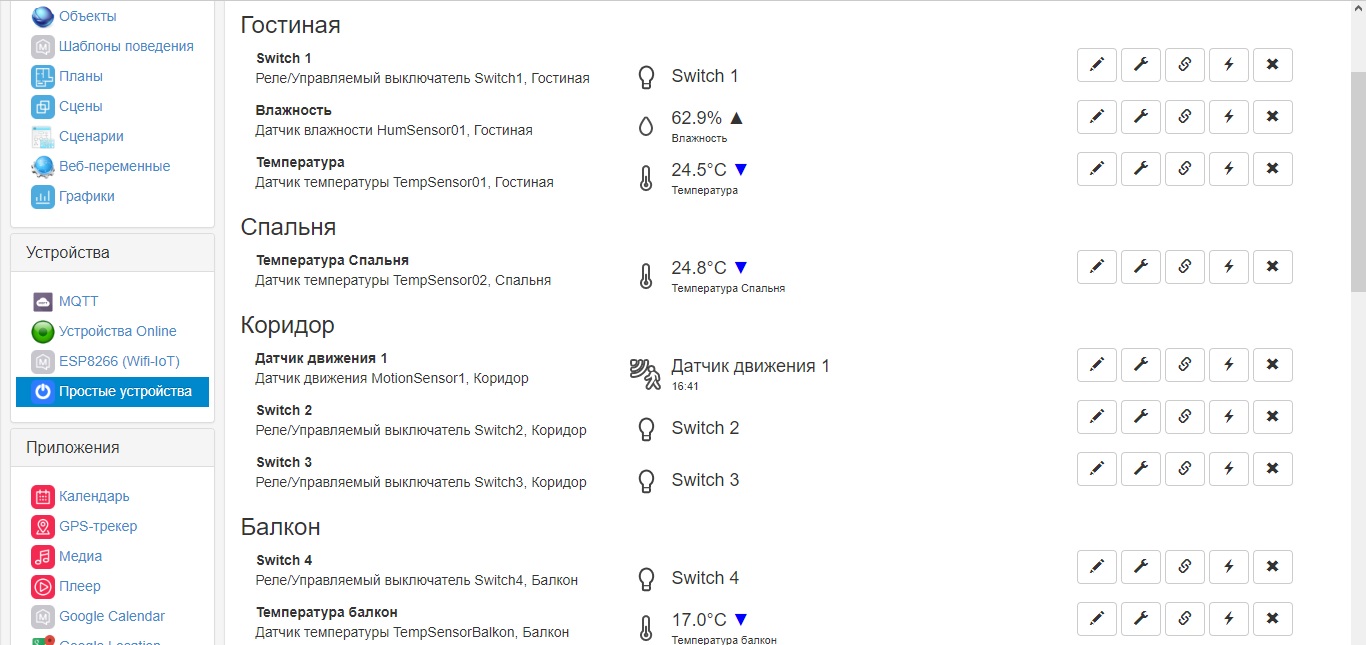Click lightning bolt icon for Датчик движения 1

[1228, 365]
